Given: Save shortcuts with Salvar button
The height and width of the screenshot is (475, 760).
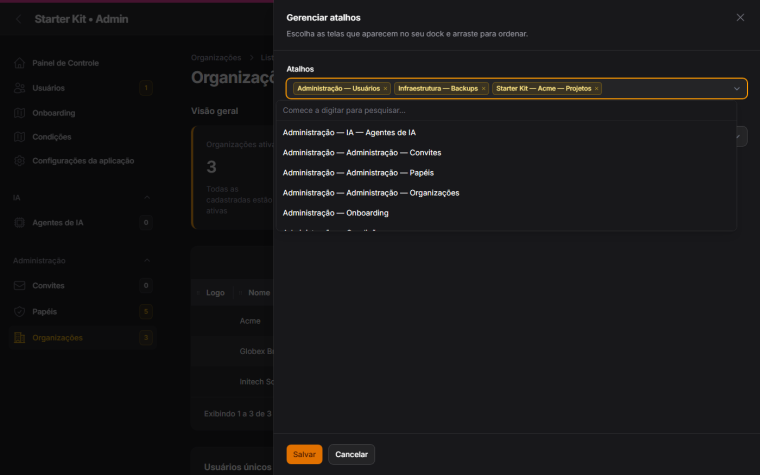Looking at the screenshot, I should [304, 454].
